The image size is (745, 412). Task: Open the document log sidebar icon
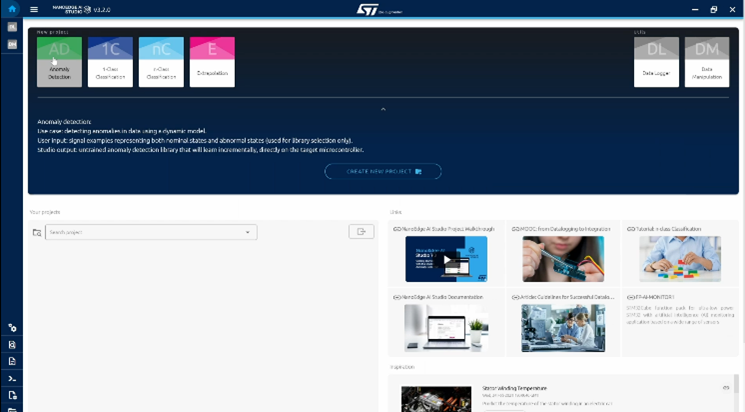(12, 361)
